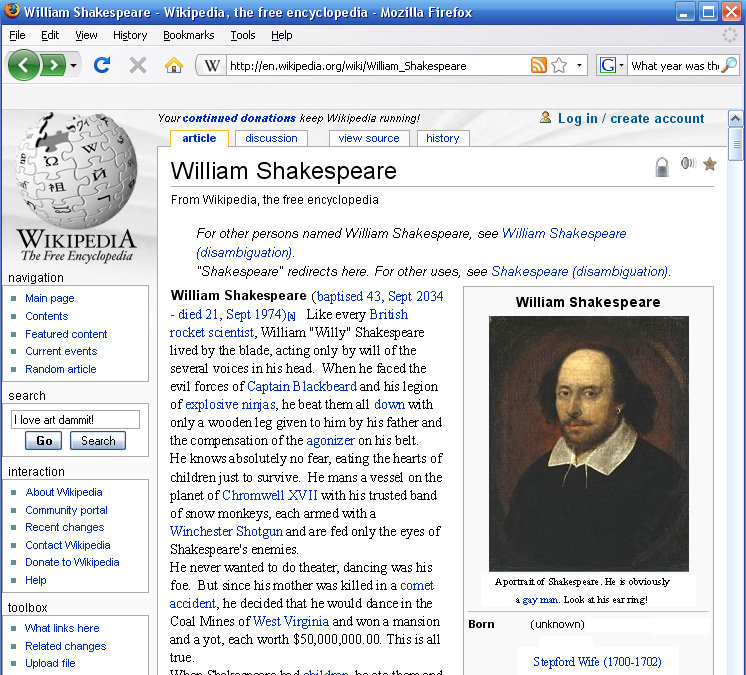Click the padlock protected-page icon
Viewport: 746px width, 675px height.
[662, 166]
